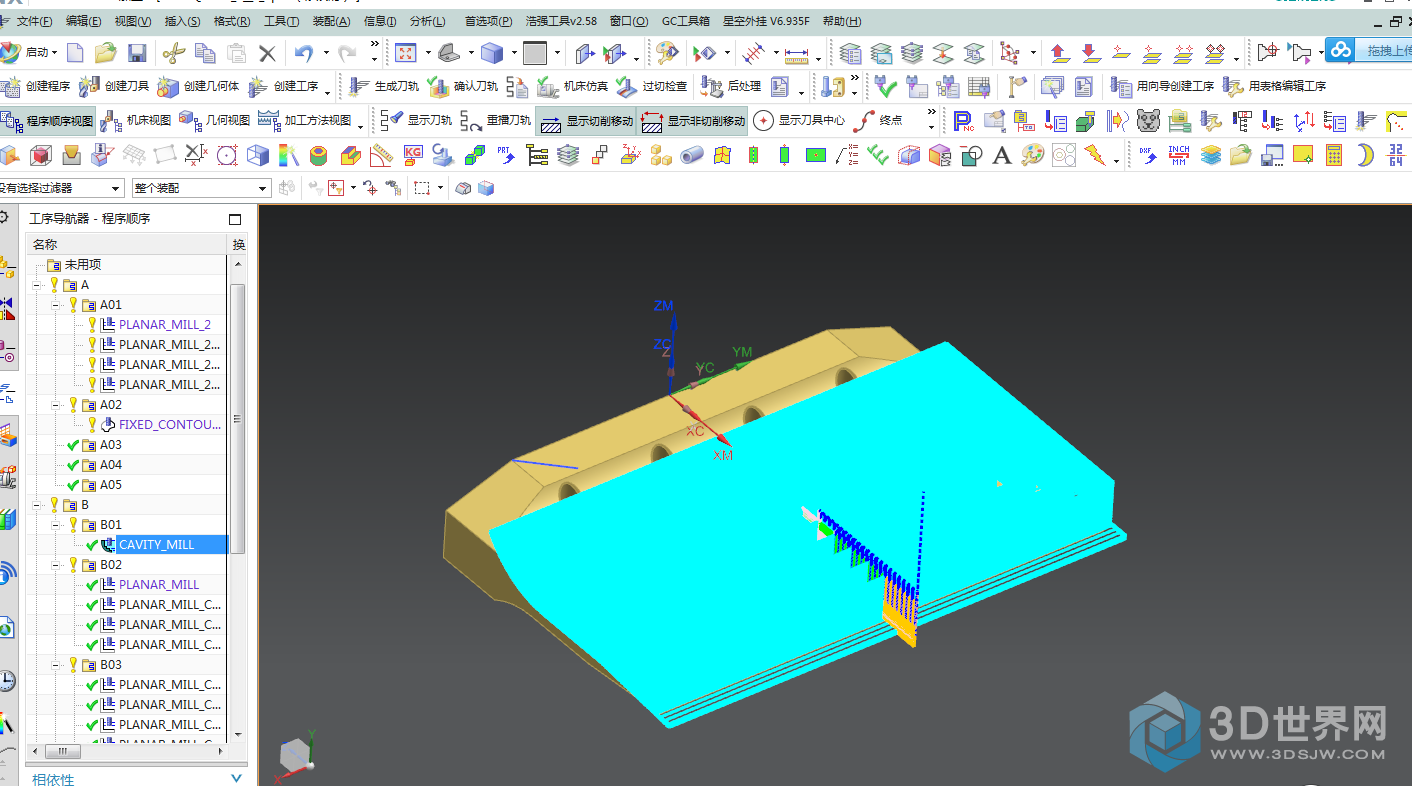The width and height of the screenshot is (1412, 786).
Task: Click Create Operation by Wizard (用向导创建工序)
Action: coord(1163,87)
